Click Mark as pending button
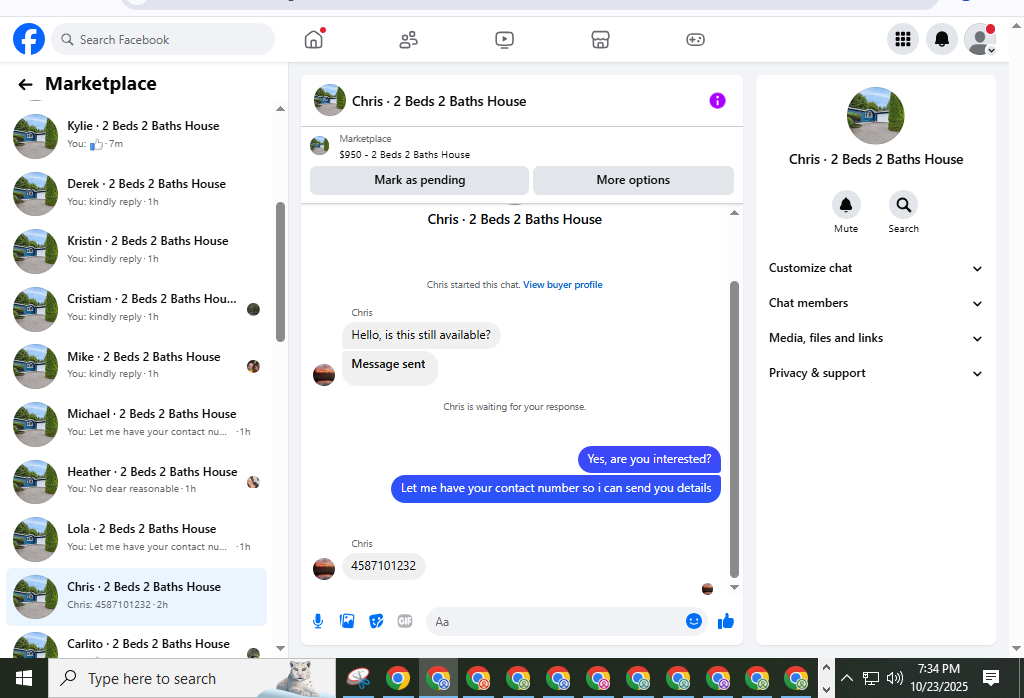 click(x=419, y=180)
